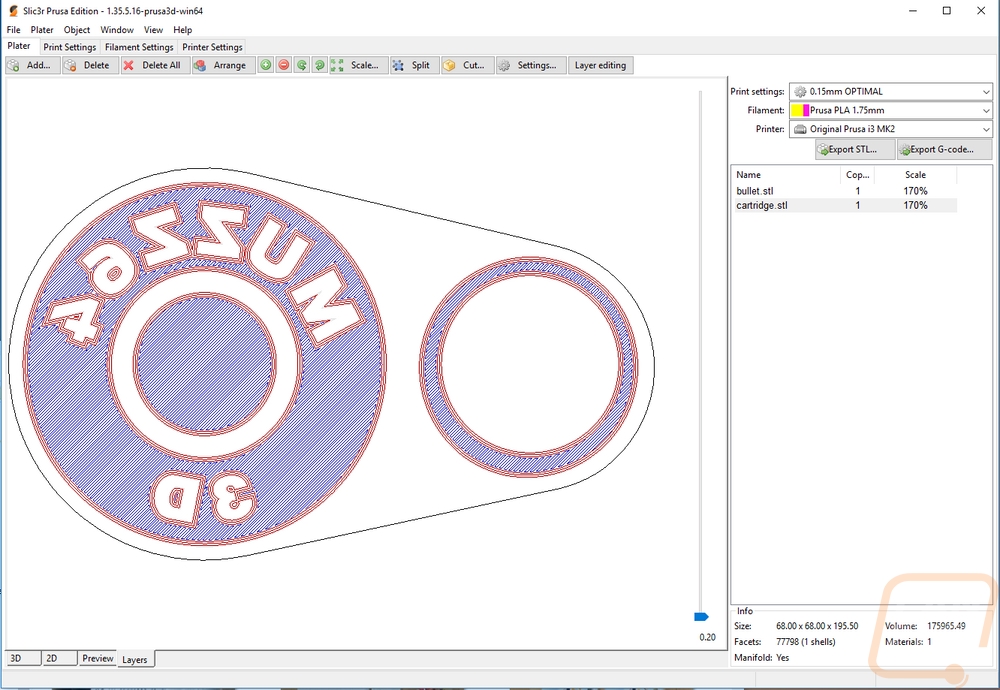Screen dimensions: 1000x690
Task: Switch to the Plater tab
Action: (x=19, y=46)
